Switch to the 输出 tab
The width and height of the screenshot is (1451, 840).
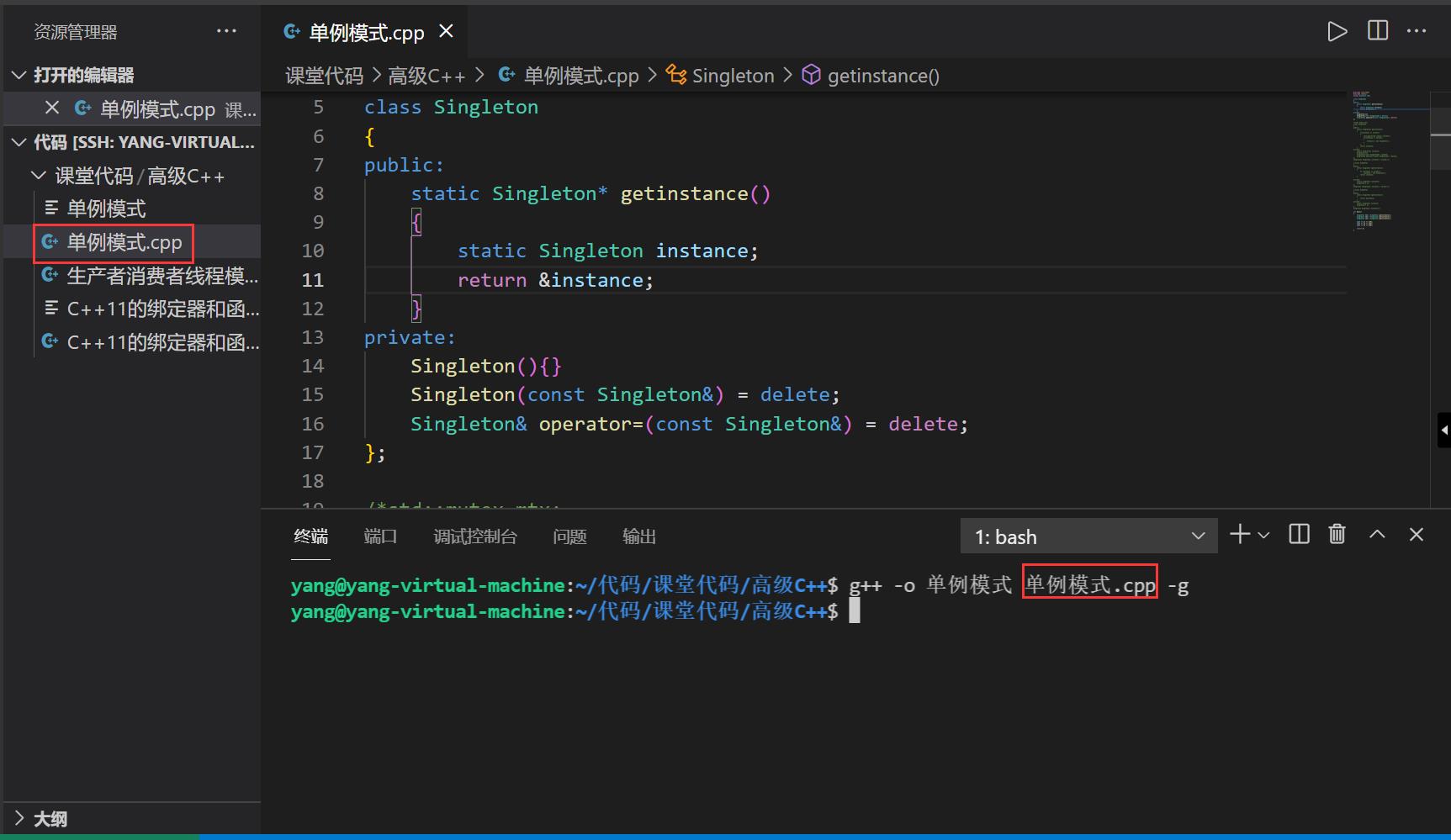(x=639, y=536)
